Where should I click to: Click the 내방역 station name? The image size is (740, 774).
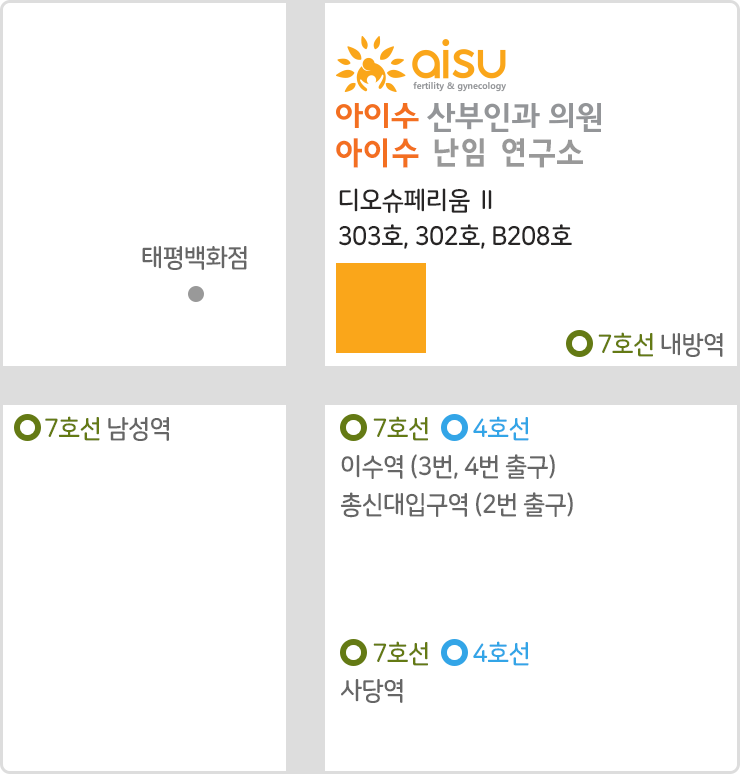point(692,344)
